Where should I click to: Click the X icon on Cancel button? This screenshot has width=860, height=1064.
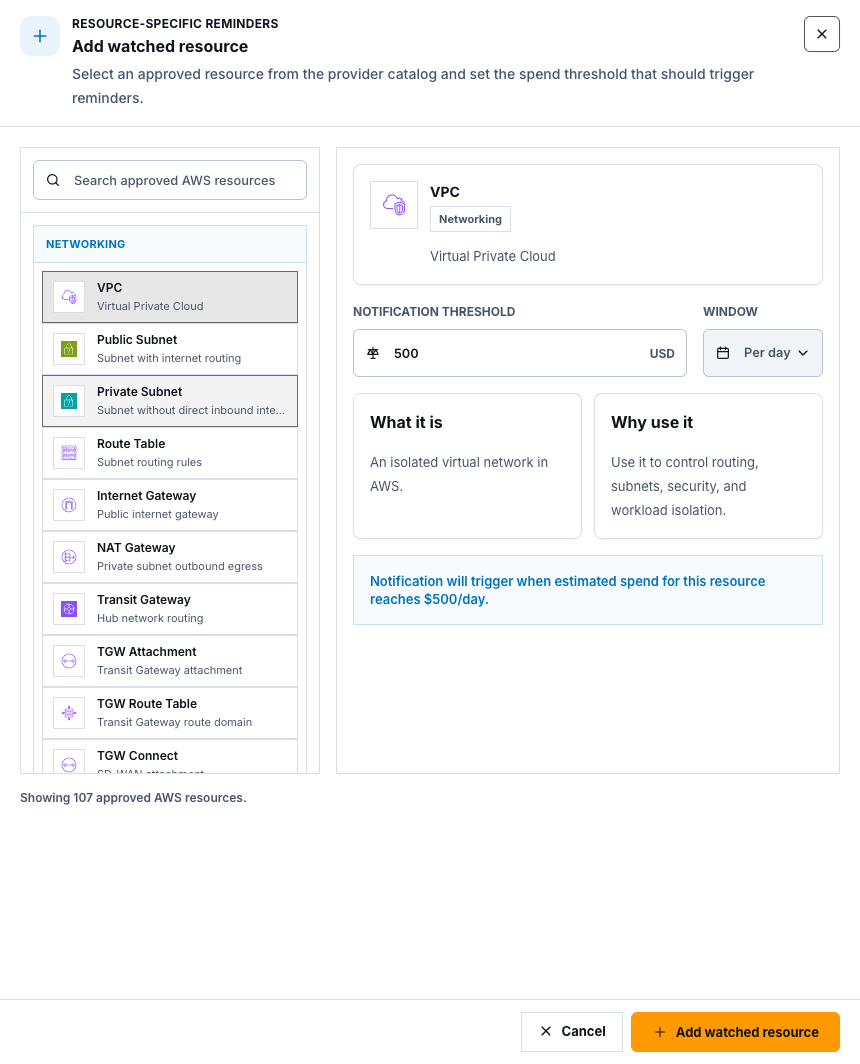(x=546, y=1031)
